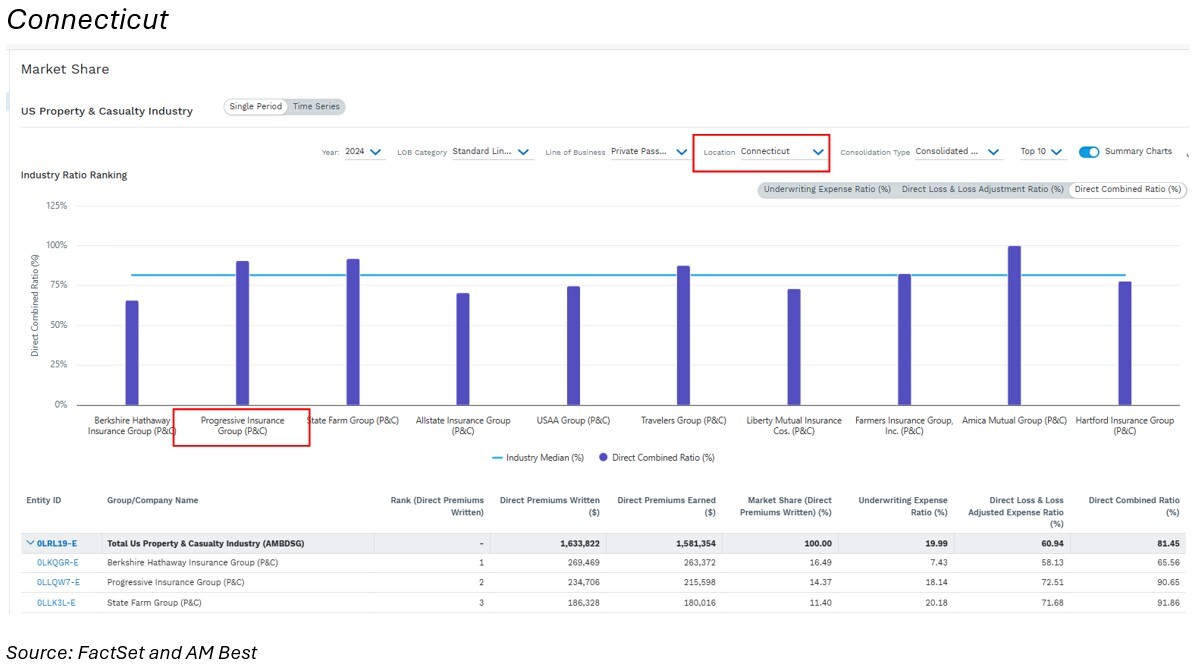This screenshot has height=668, width=1200.
Task: Click the Consolidation Type dropdown chevron
Action: click(993, 152)
